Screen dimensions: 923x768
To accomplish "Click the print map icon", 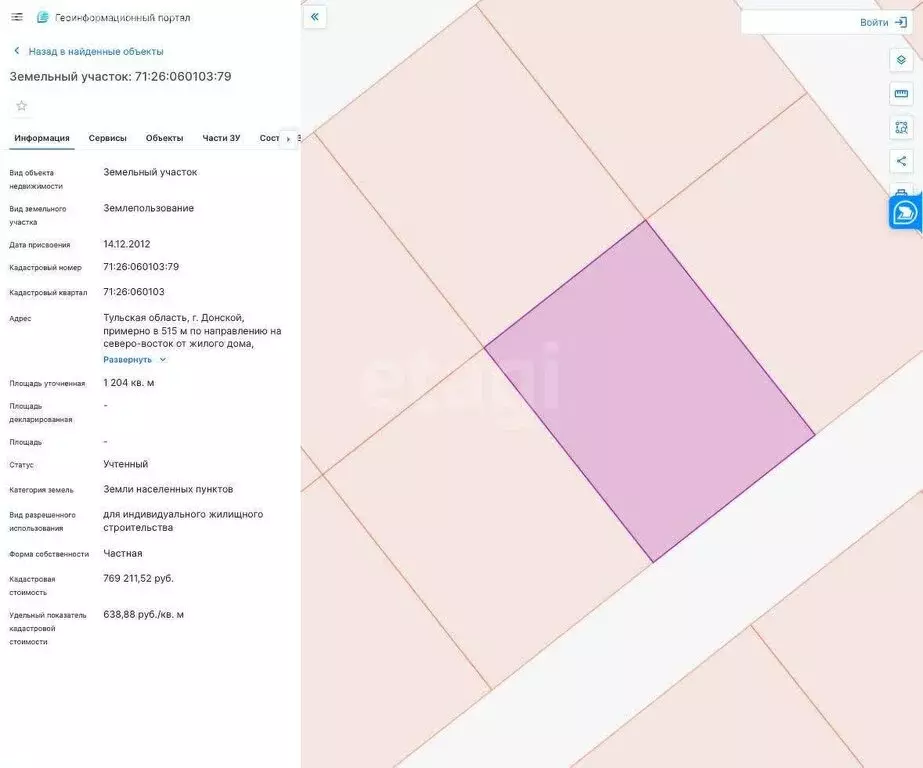I will tap(901, 192).
